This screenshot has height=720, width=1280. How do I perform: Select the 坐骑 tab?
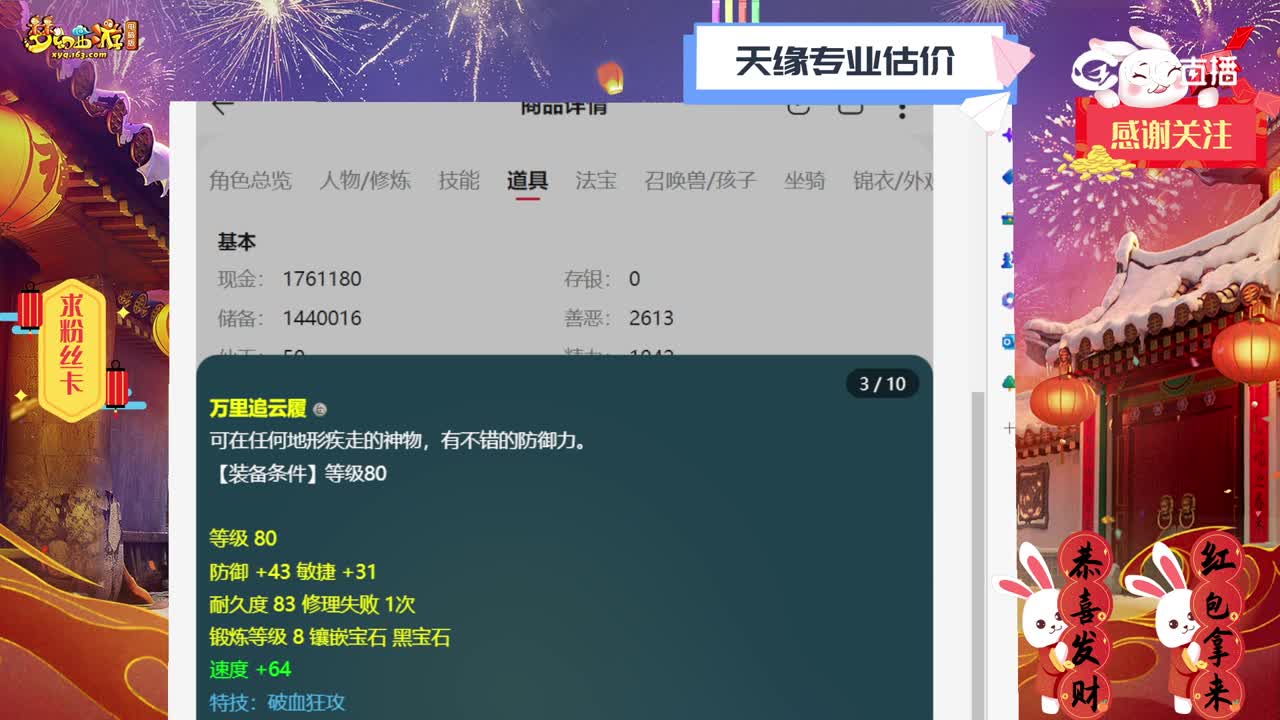806,181
